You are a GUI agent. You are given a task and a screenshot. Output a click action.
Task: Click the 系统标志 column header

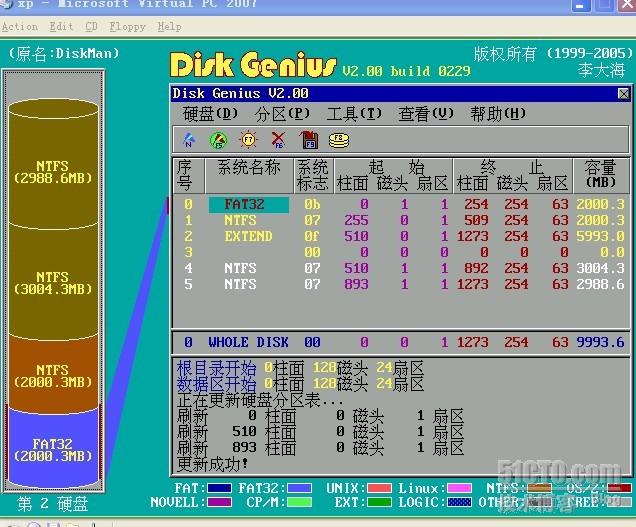(313, 175)
